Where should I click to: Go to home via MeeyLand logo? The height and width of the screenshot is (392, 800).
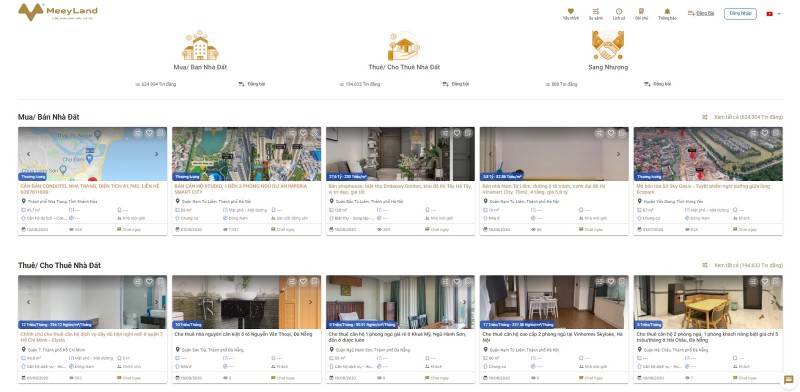click(x=58, y=12)
